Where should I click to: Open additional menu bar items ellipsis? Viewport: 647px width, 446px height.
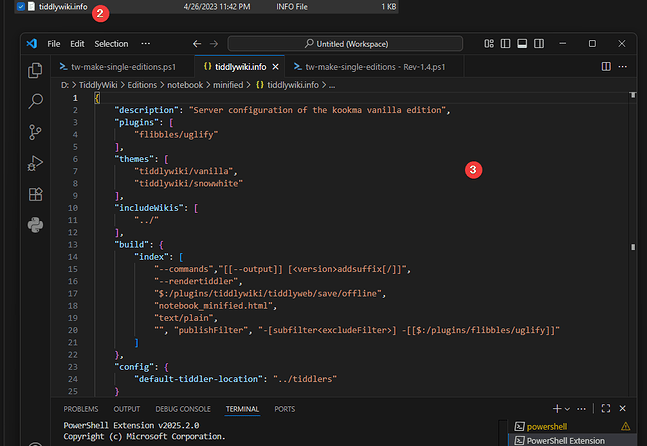pyautogui.click(x=146, y=44)
